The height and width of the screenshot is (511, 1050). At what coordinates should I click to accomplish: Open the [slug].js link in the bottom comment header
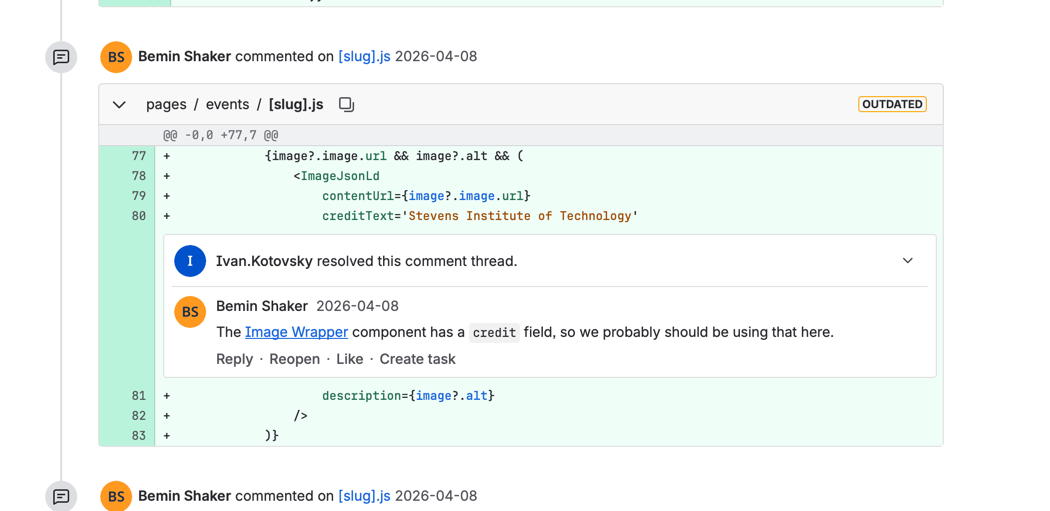[x=364, y=496]
